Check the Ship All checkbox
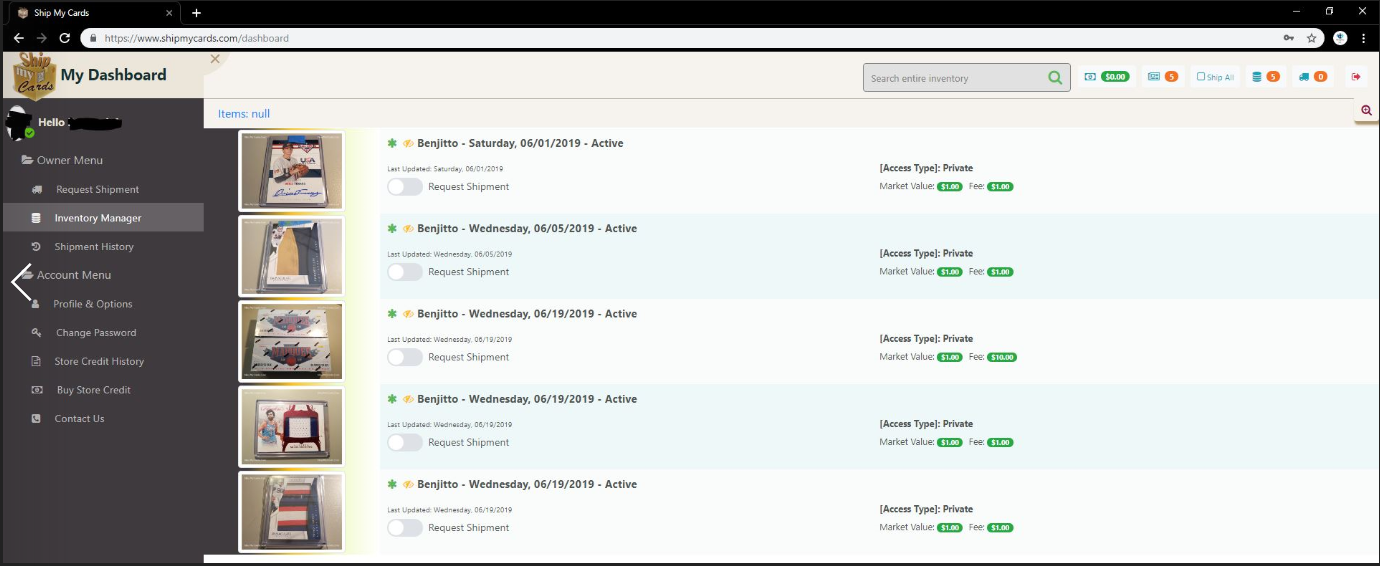Viewport: 1380px width, 566px height. point(1201,77)
